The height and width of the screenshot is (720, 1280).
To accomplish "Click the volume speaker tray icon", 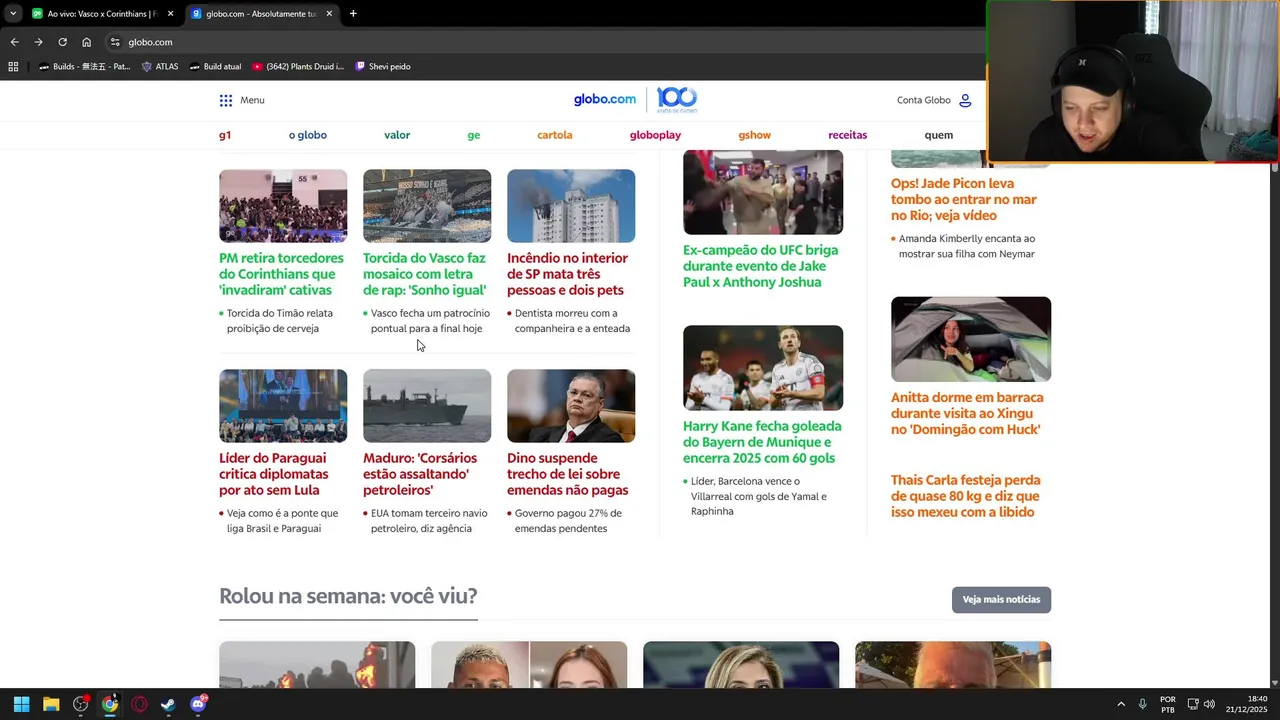I will [1210, 704].
